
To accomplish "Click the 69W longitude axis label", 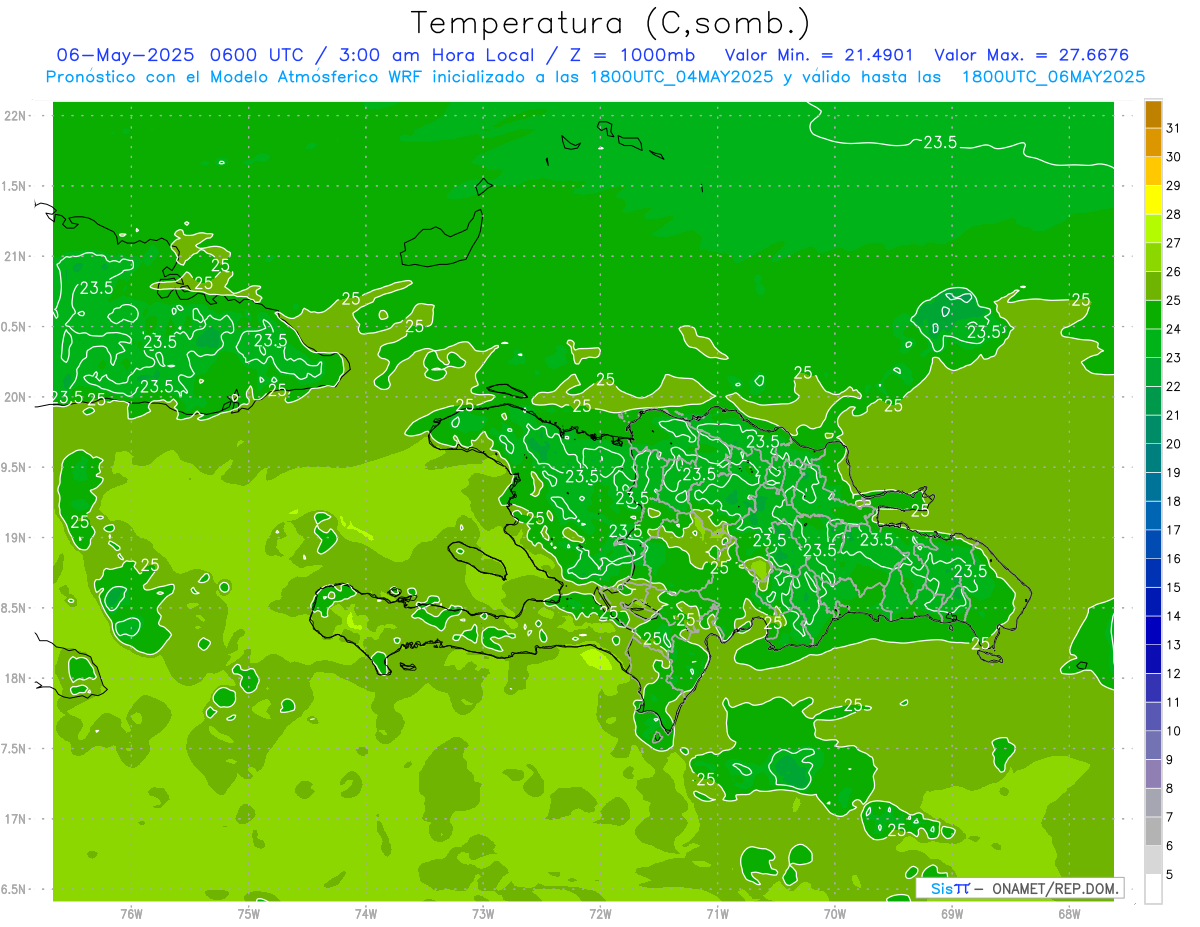I will coord(952,913).
